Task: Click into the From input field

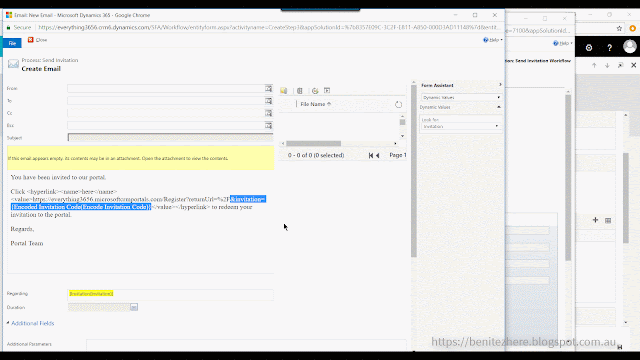Action: click(x=166, y=89)
